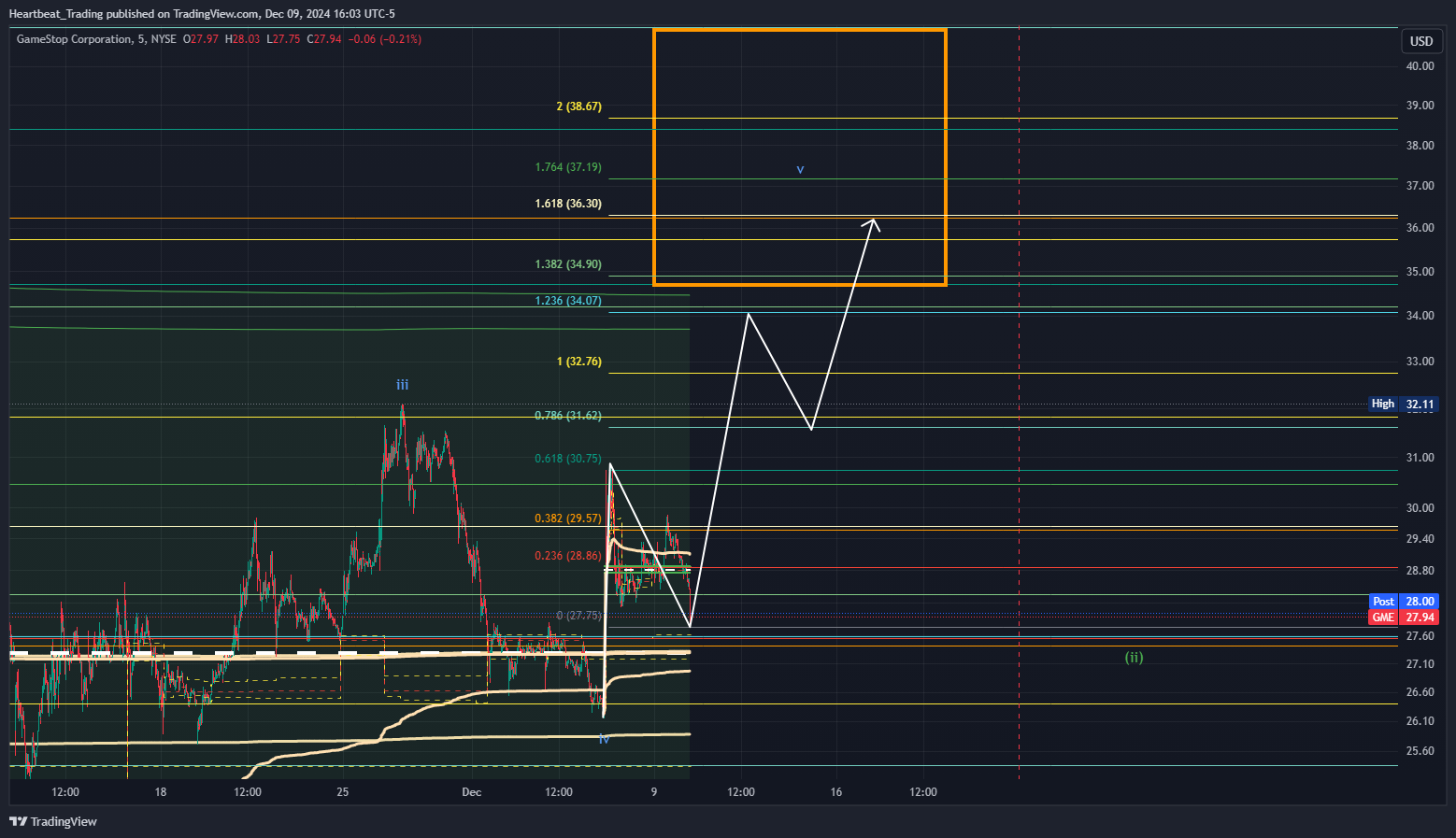The height and width of the screenshot is (838, 1456).
Task: Select the High 32.11 price label
Action: (x=1403, y=405)
